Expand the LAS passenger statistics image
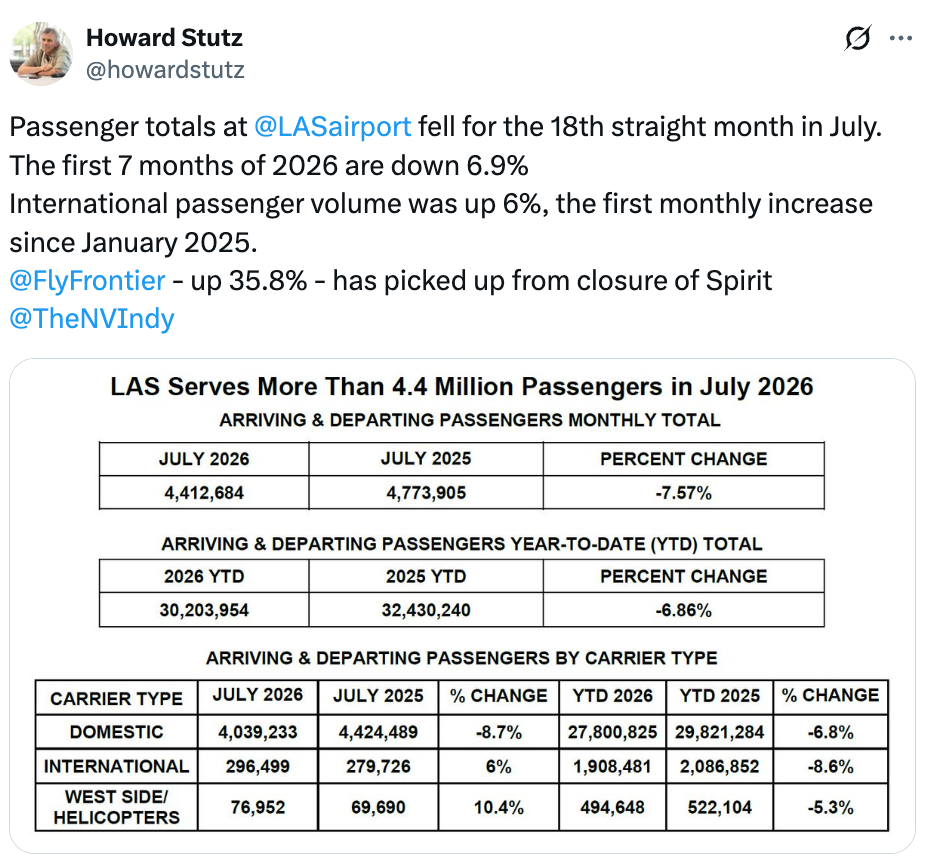The width and height of the screenshot is (936, 866). coord(462,605)
